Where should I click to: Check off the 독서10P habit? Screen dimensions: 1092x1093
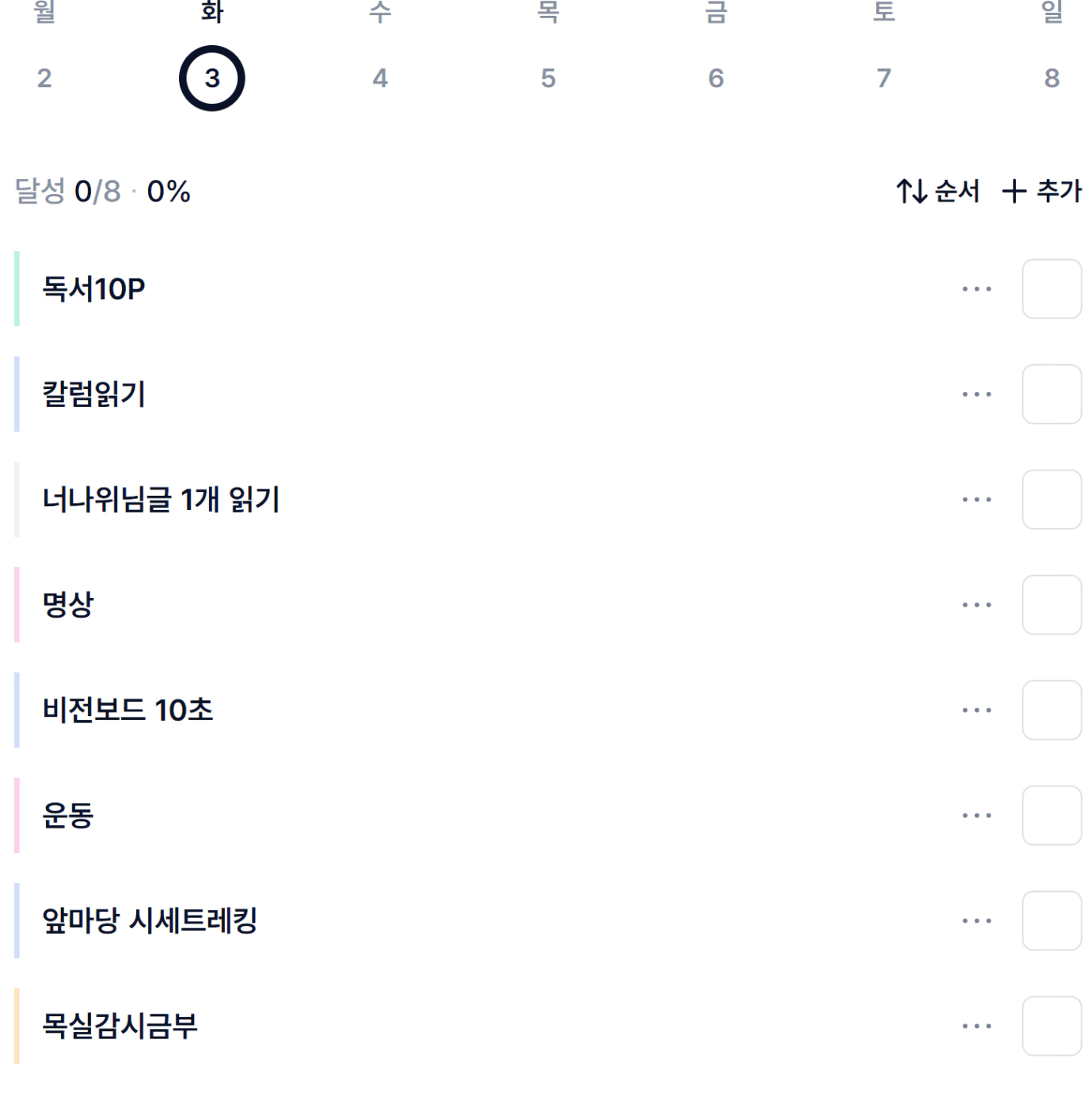click(1052, 289)
